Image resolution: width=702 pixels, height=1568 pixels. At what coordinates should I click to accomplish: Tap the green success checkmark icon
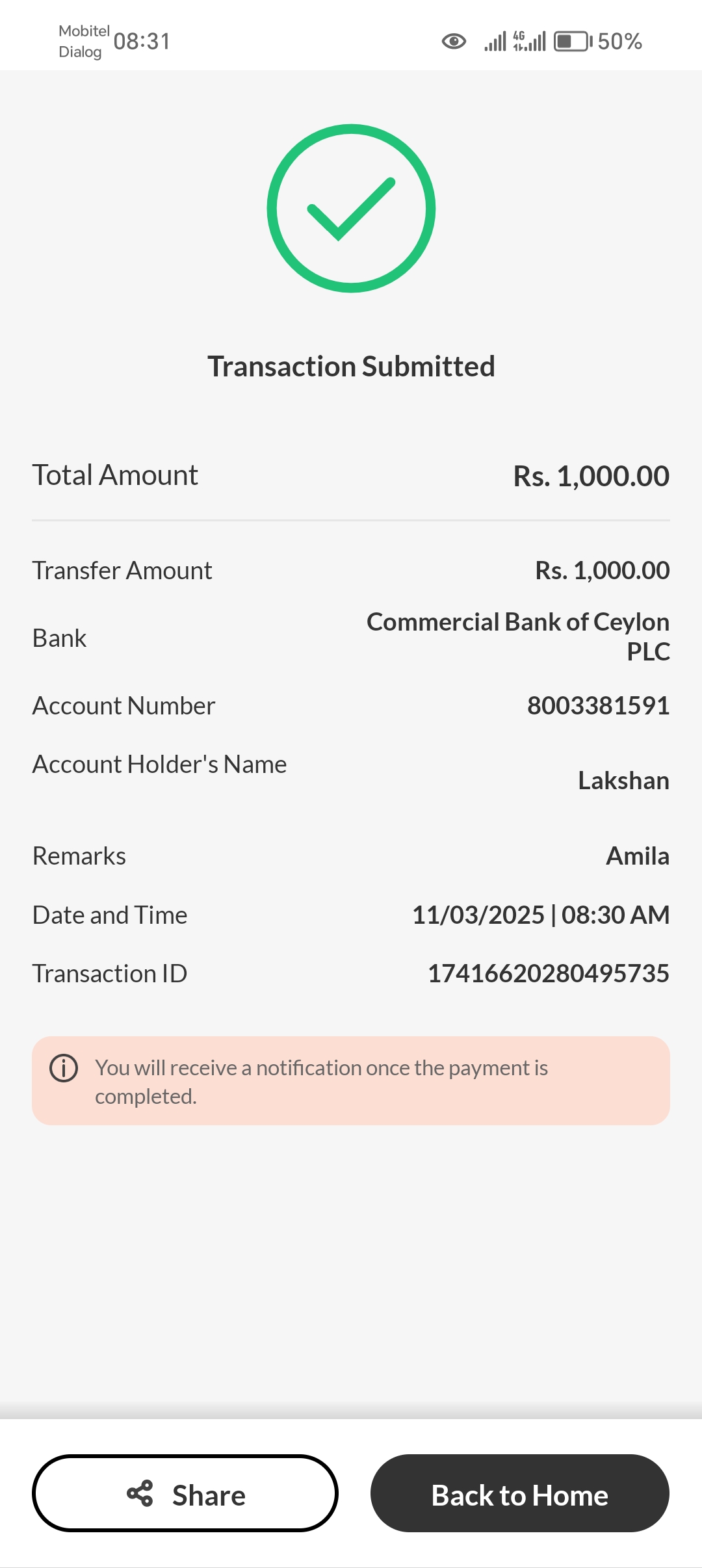[x=351, y=209]
